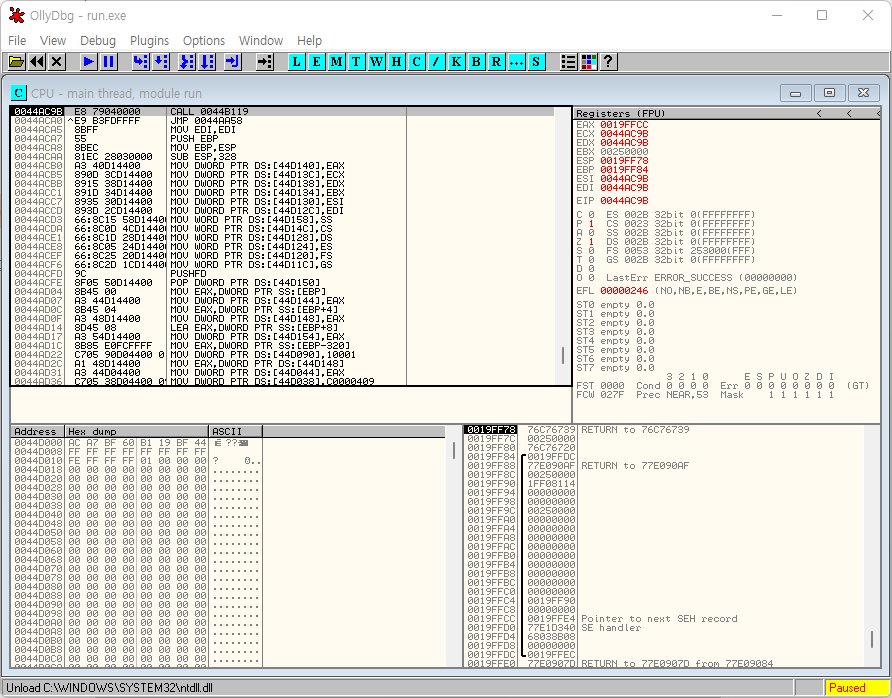Select EIP register value 0044AC9B
Viewport: 892px width, 698px height.
pyautogui.click(x=624, y=201)
